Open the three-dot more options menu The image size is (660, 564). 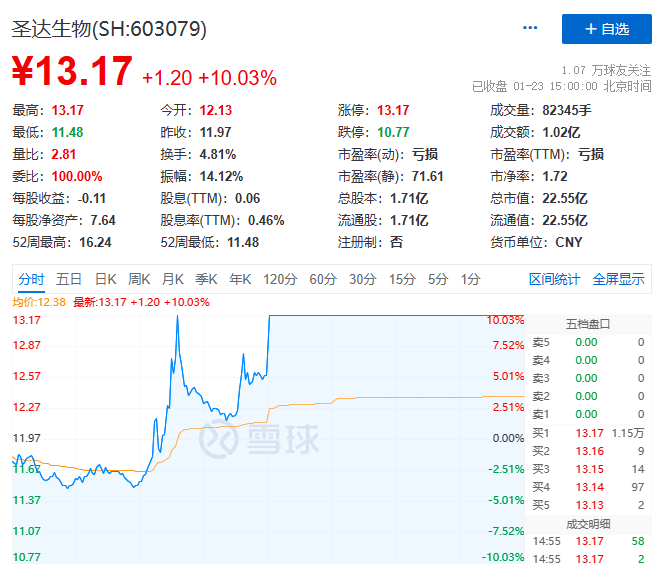pos(530,29)
